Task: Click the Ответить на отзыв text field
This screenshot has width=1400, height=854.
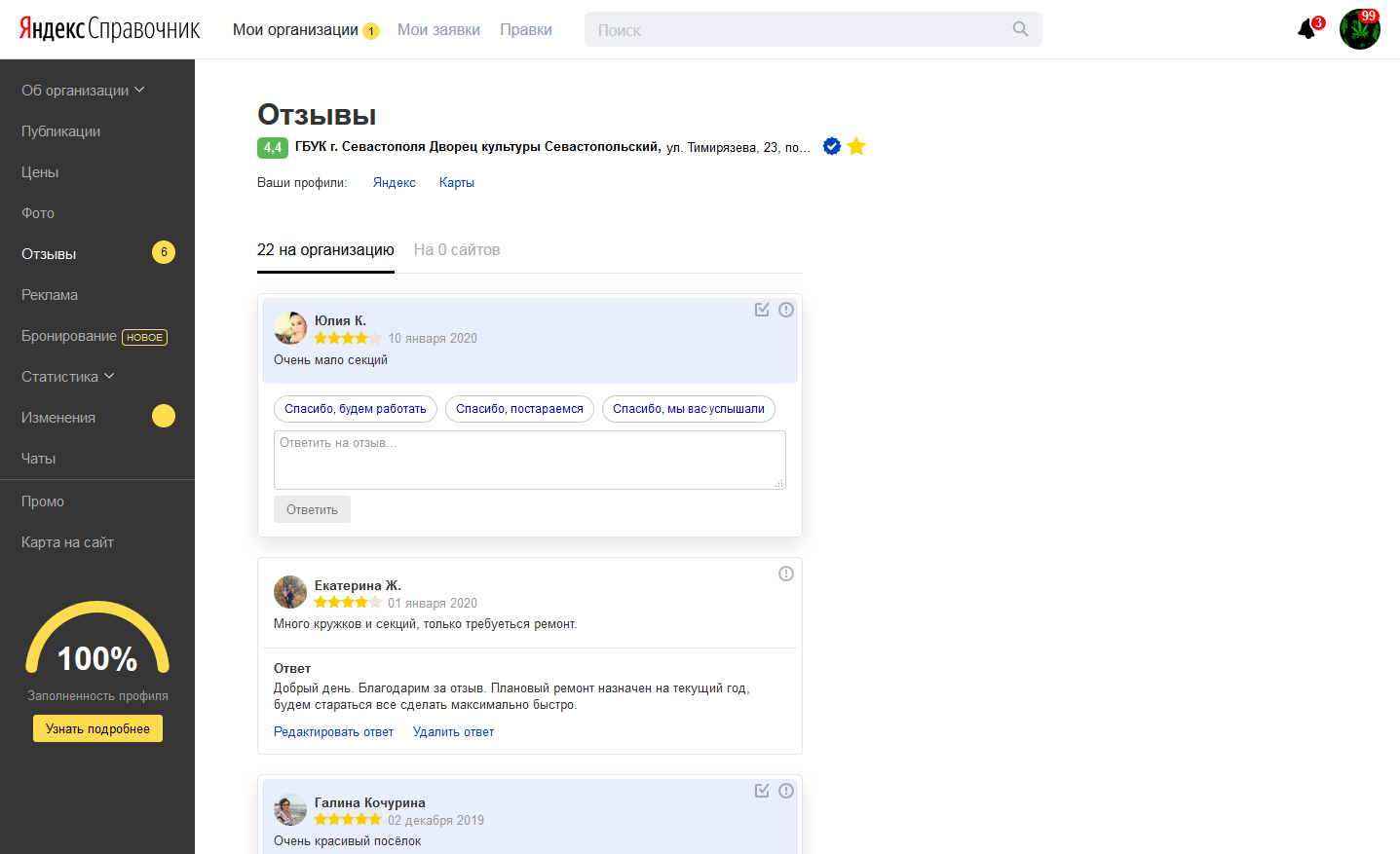Action: 529,460
